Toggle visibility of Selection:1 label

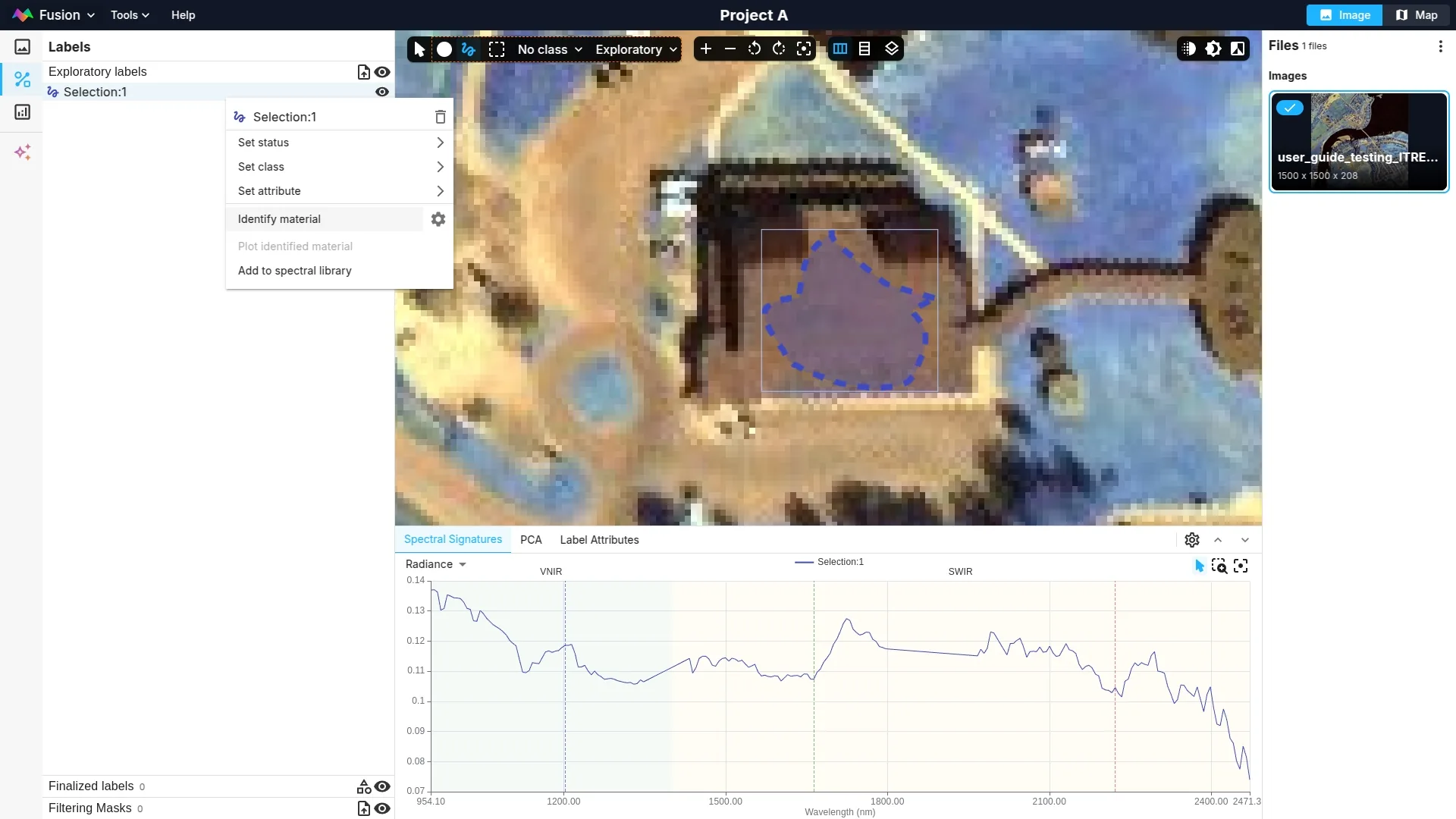(x=382, y=92)
